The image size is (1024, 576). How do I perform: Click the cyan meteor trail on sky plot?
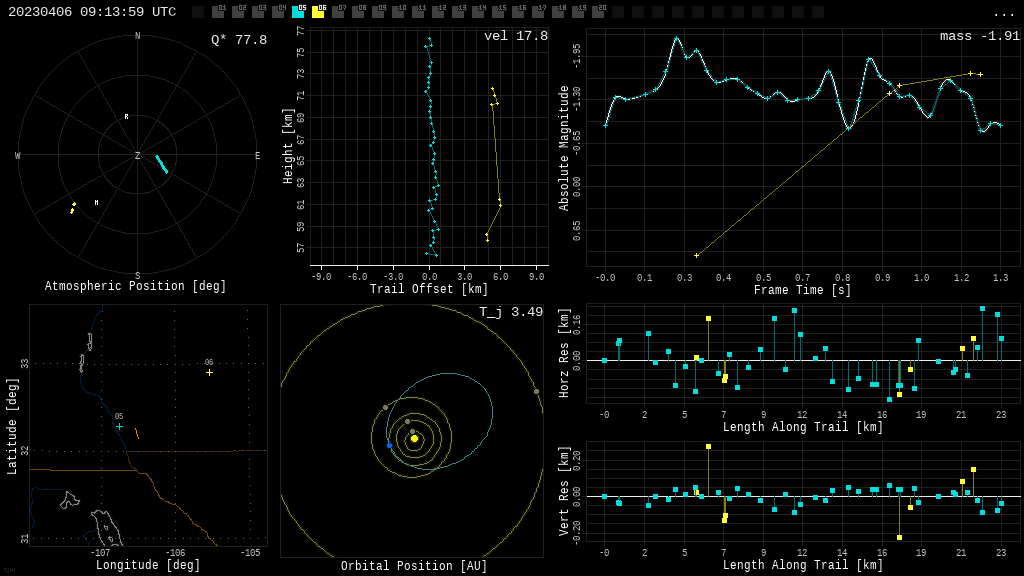click(161, 164)
